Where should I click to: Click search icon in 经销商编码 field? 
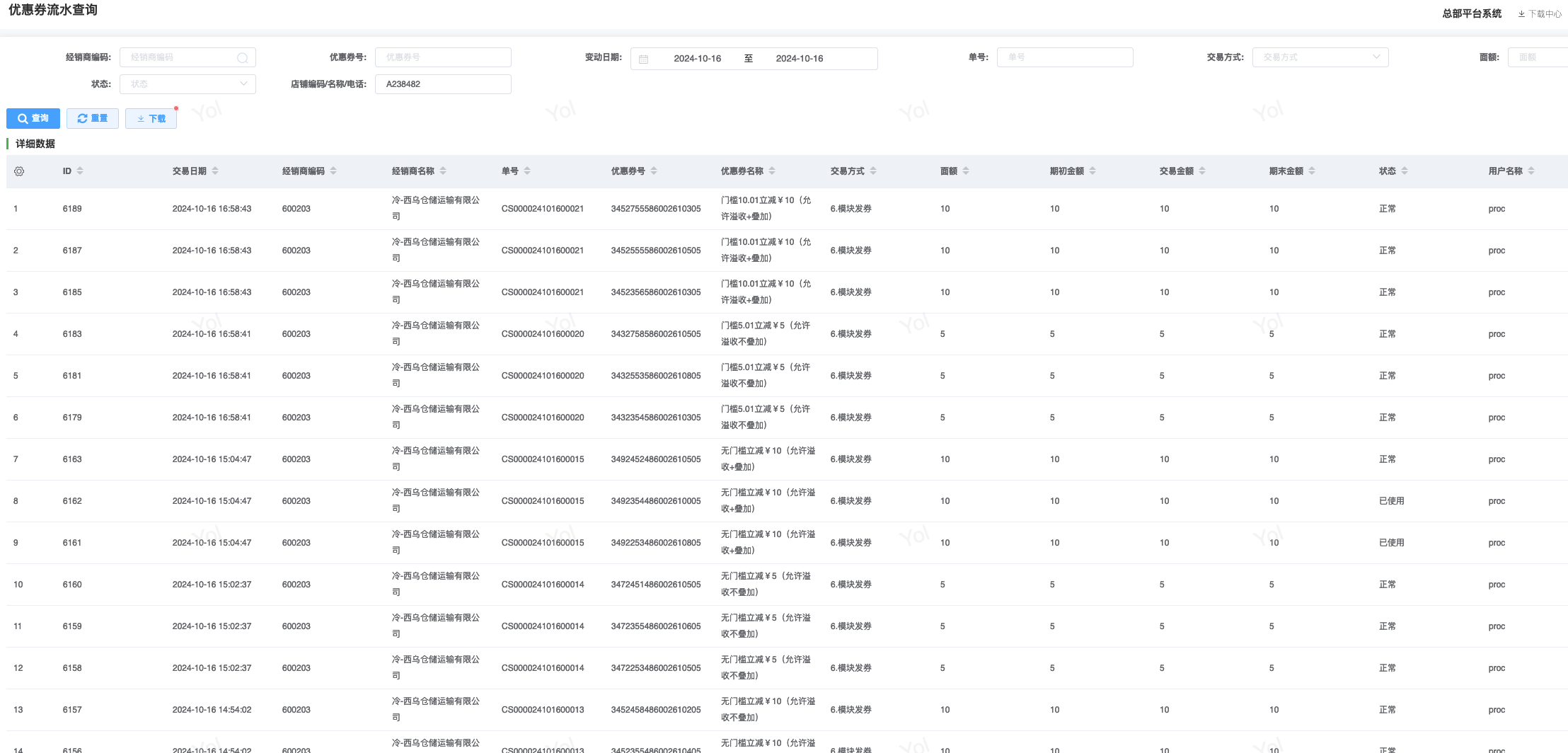[x=242, y=58]
